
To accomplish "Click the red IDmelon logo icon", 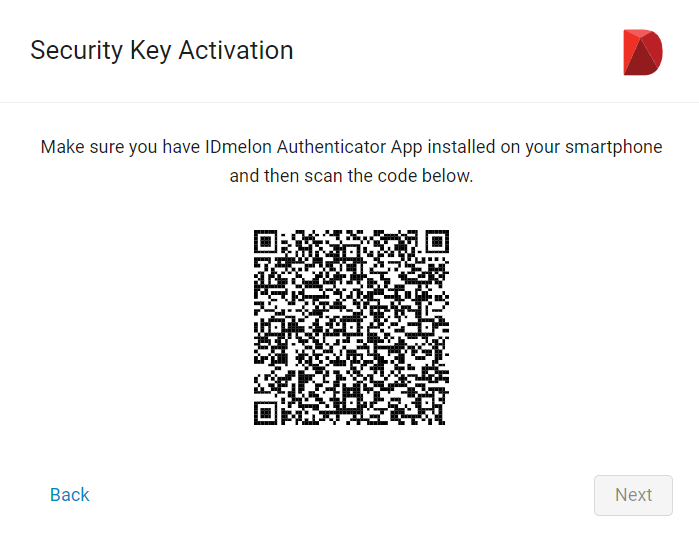I will click(643, 52).
